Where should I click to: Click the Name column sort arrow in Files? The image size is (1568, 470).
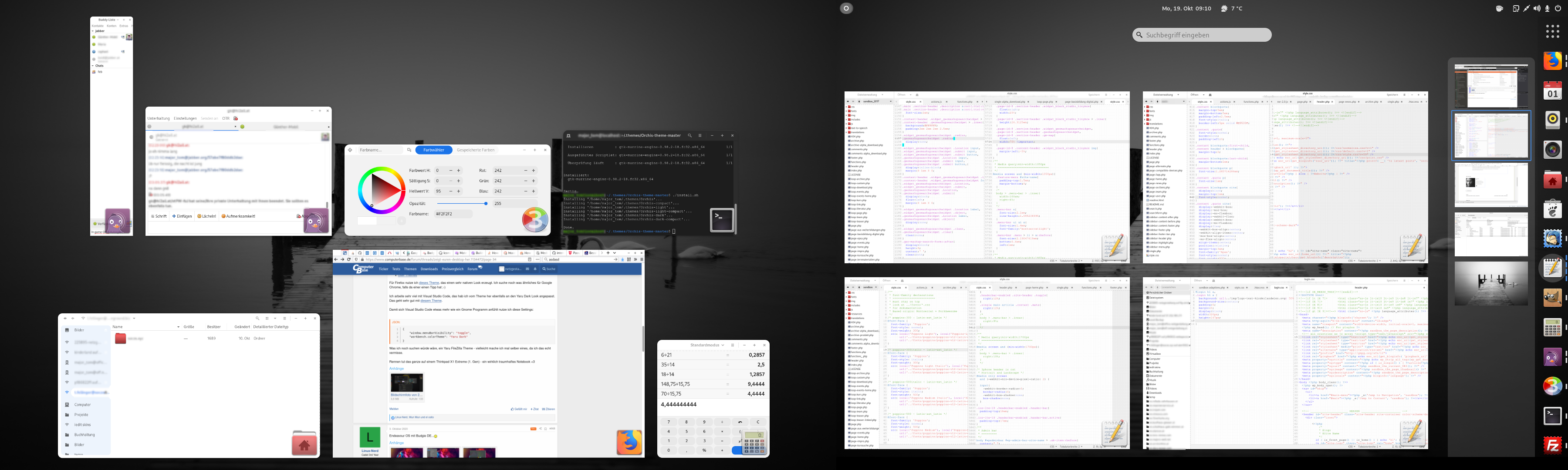pos(178,327)
